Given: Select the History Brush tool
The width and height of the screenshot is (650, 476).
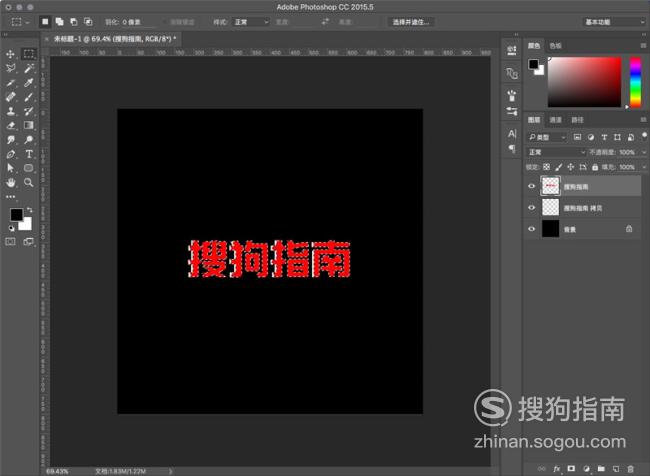Looking at the screenshot, I should point(29,111).
